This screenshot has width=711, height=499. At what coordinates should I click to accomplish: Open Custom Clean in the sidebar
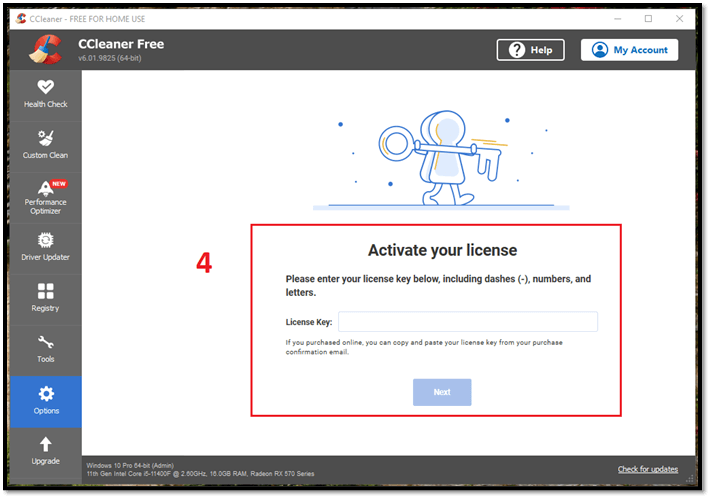(45, 145)
